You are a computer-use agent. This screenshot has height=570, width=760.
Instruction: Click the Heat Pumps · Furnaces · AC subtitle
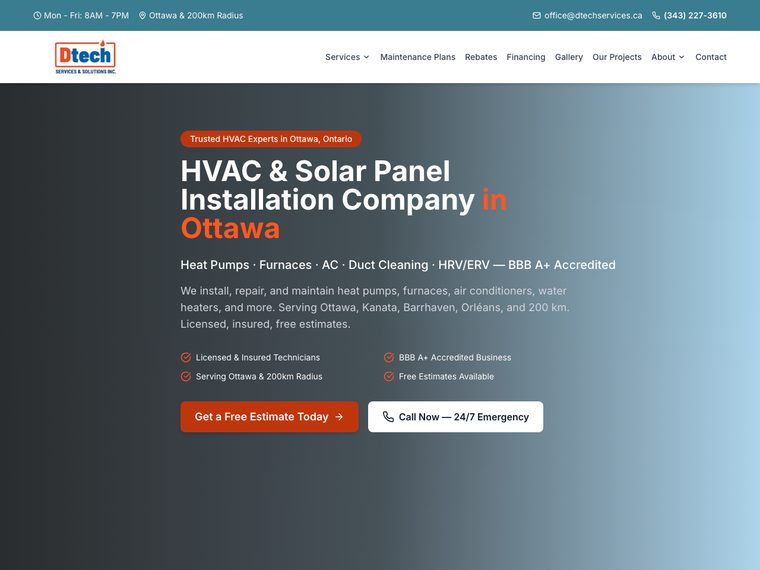click(398, 265)
